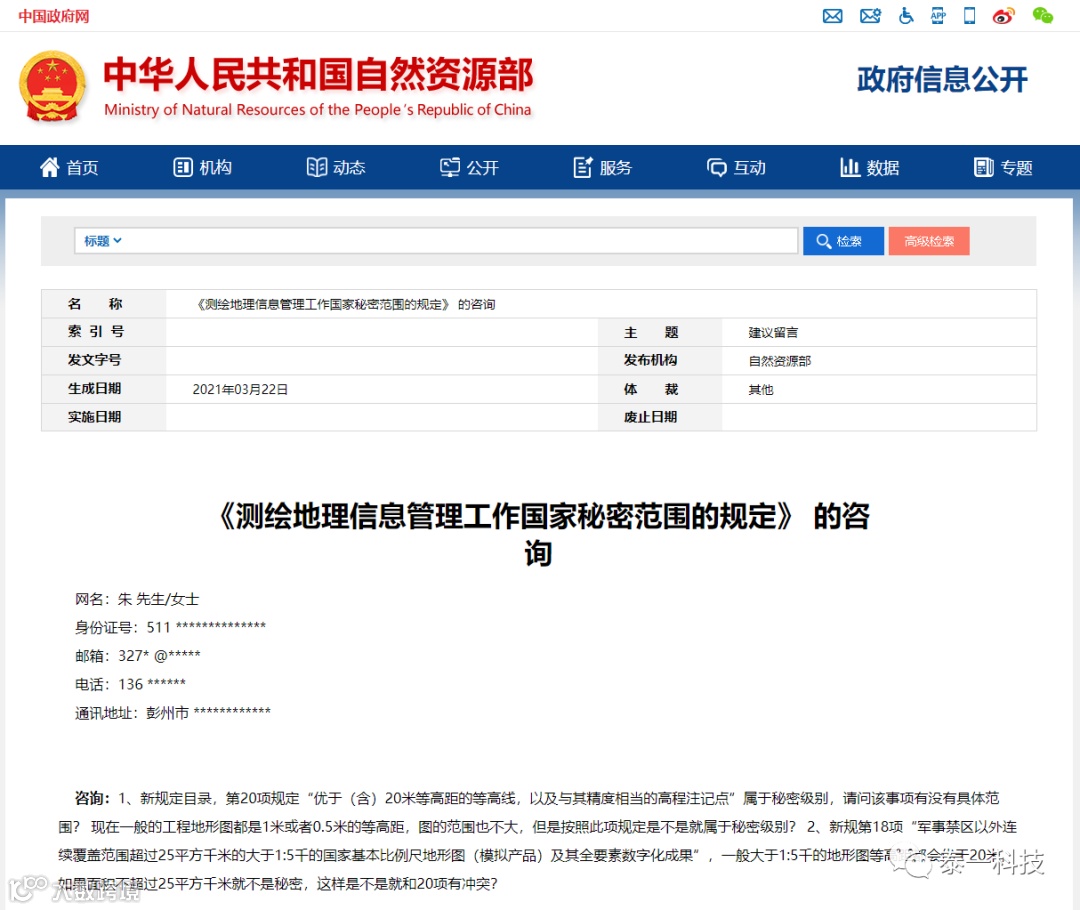Viewport: 1080px width, 910px height.
Task: Click the 发文字号 label cell
Action: pyautogui.click(x=104, y=360)
